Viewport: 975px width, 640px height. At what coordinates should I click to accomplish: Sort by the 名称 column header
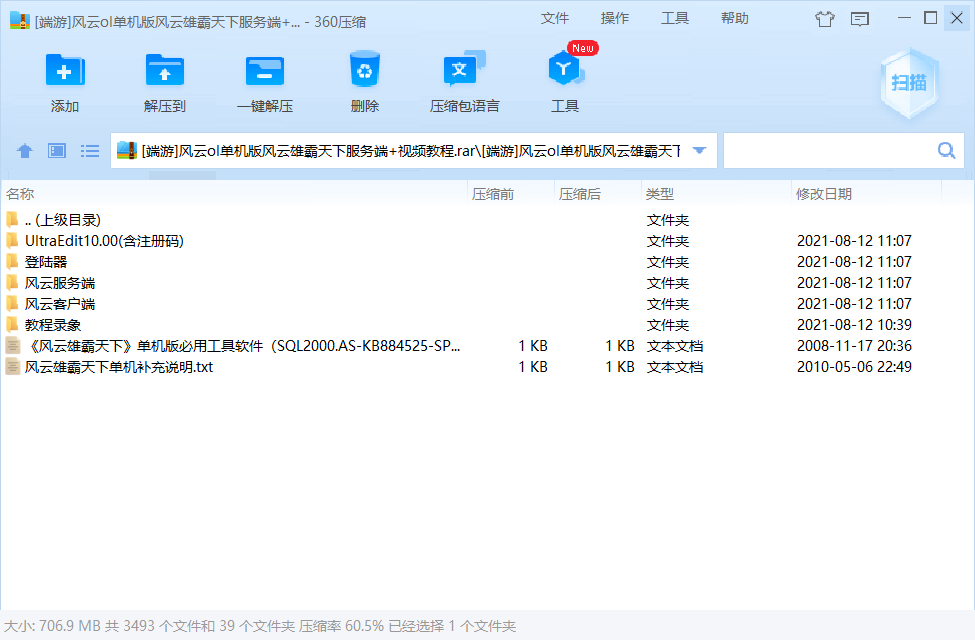tap(234, 194)
